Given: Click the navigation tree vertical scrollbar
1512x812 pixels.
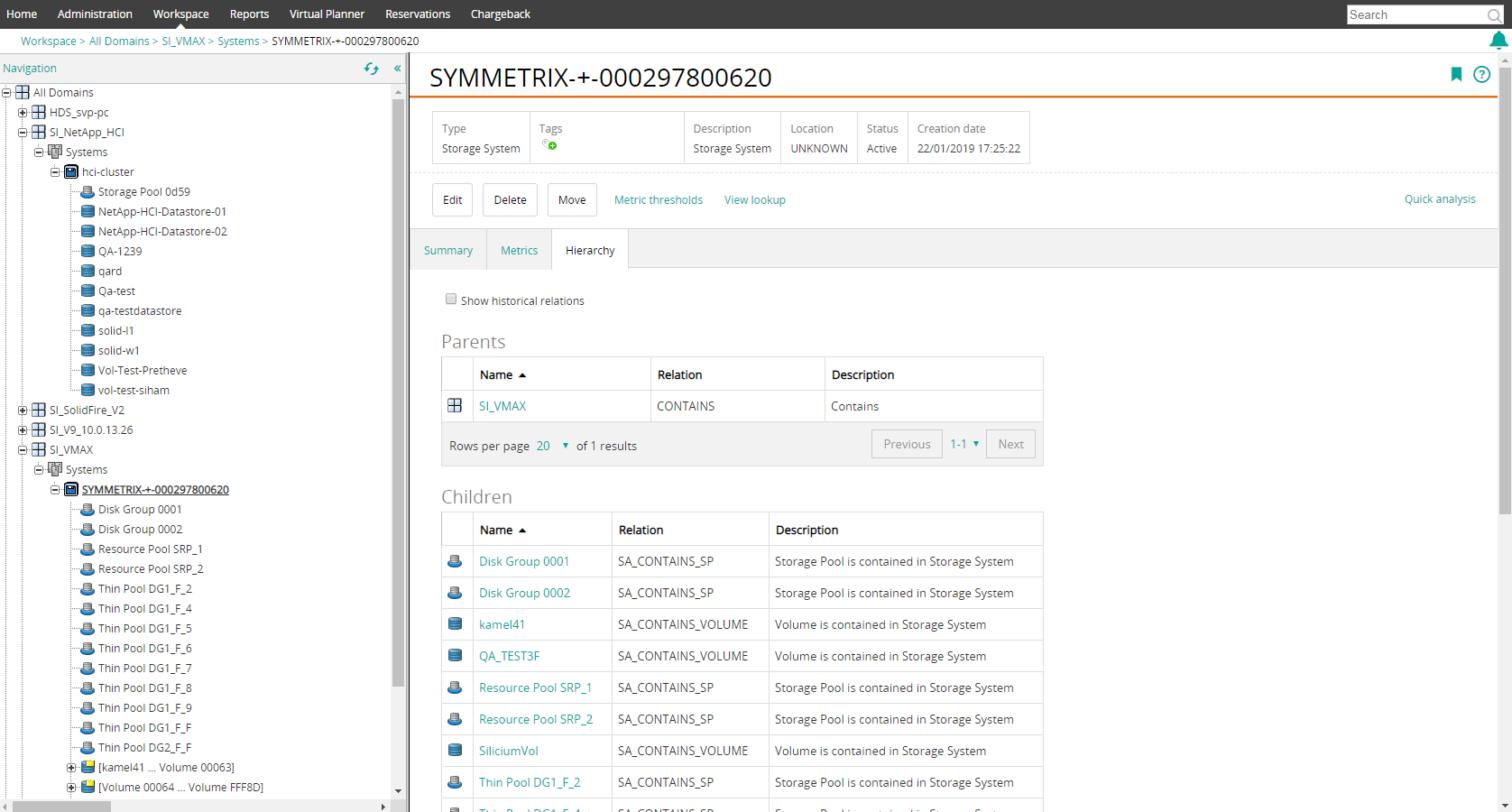Looking at the screenshot, I should [x=398, y=392].
